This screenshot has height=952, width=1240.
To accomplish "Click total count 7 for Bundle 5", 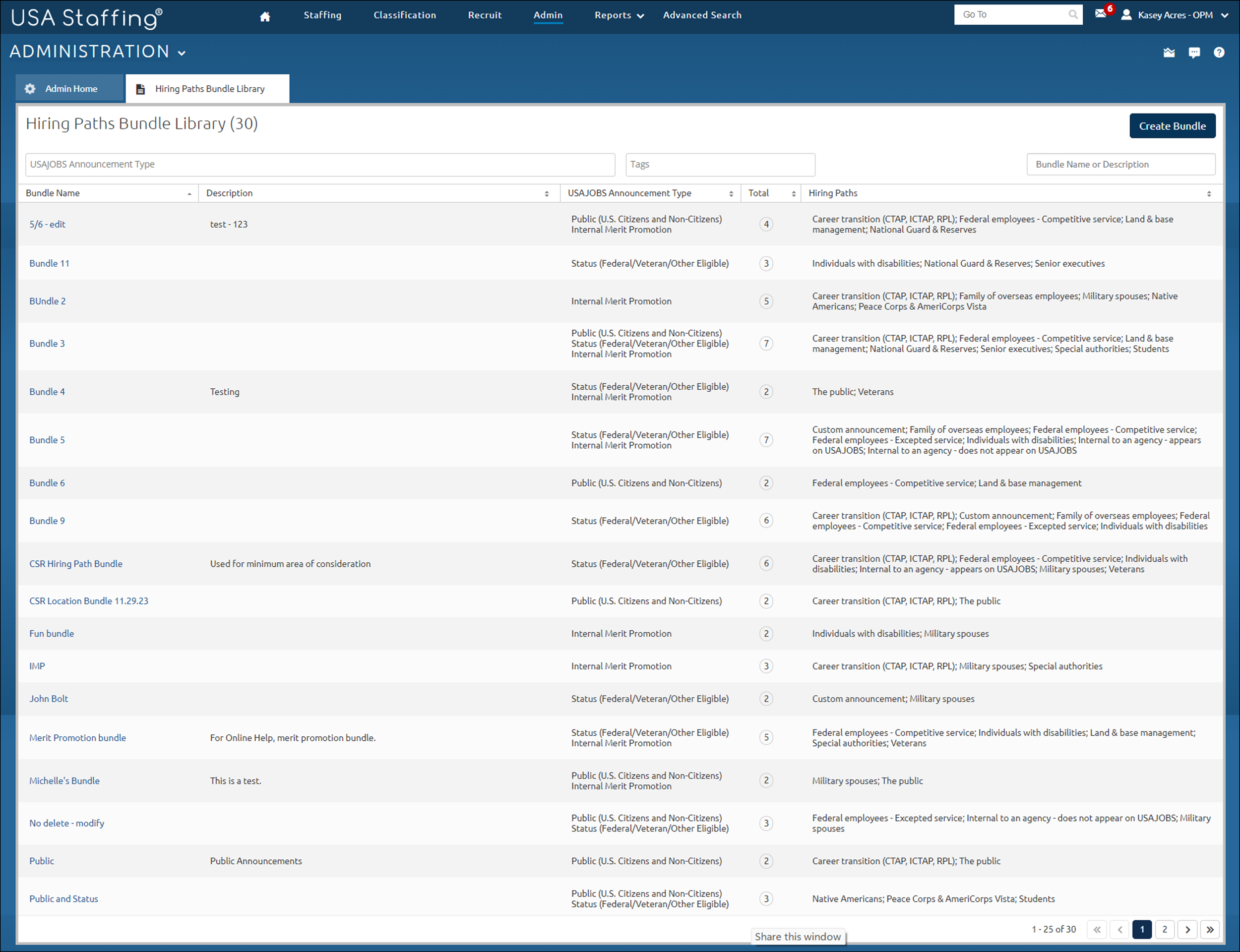I will tap(766, 440).
